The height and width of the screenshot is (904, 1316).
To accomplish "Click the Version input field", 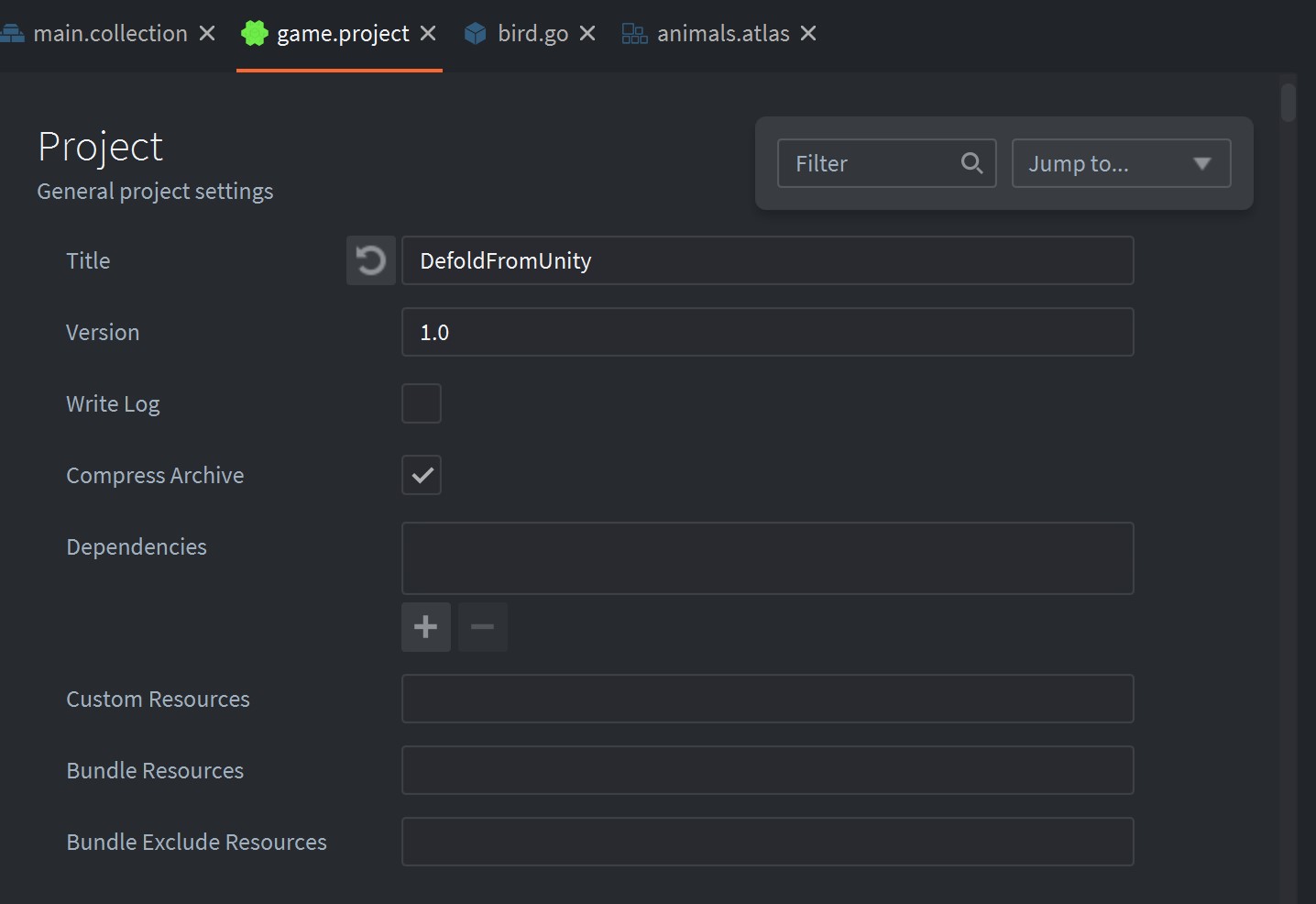I will (x=767, y=332).
